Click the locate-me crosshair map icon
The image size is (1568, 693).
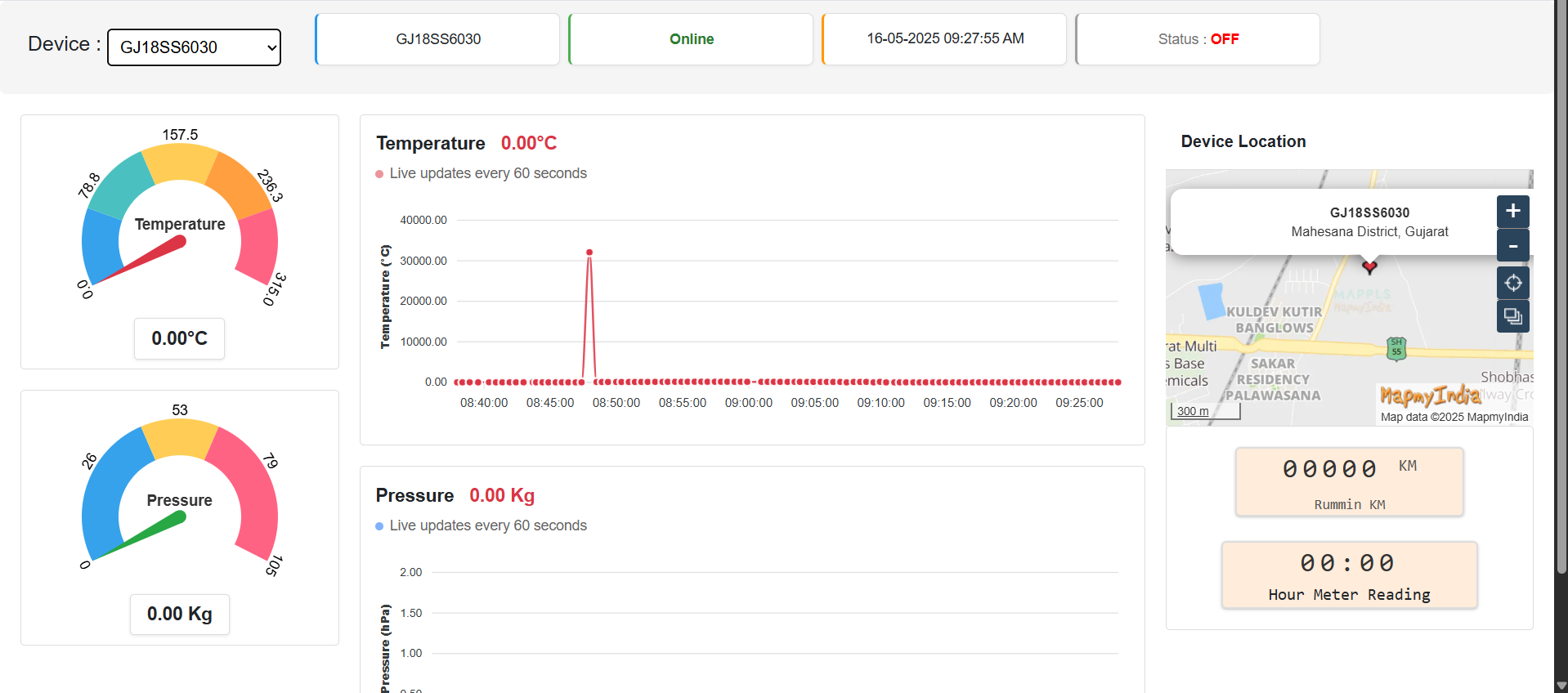1512,283
